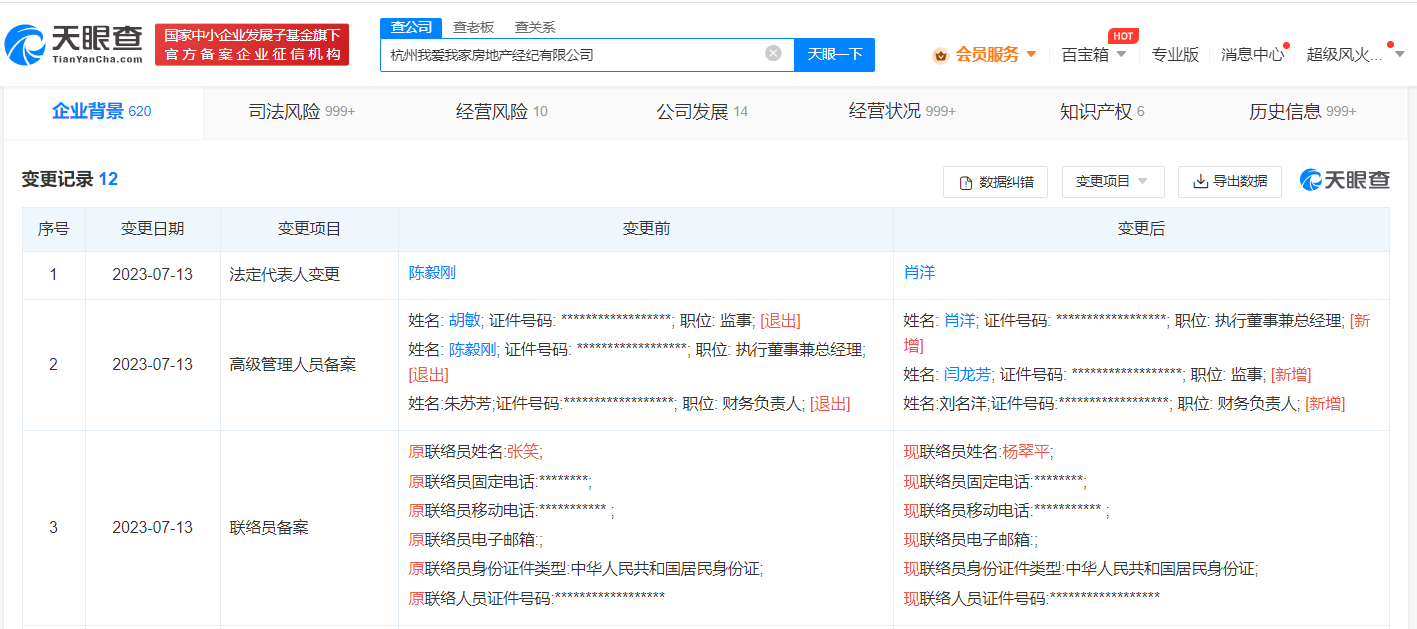Click the 数据纠错 button
The width and height of the screenshot is (1417, 629).
click(x=996, y=181)
